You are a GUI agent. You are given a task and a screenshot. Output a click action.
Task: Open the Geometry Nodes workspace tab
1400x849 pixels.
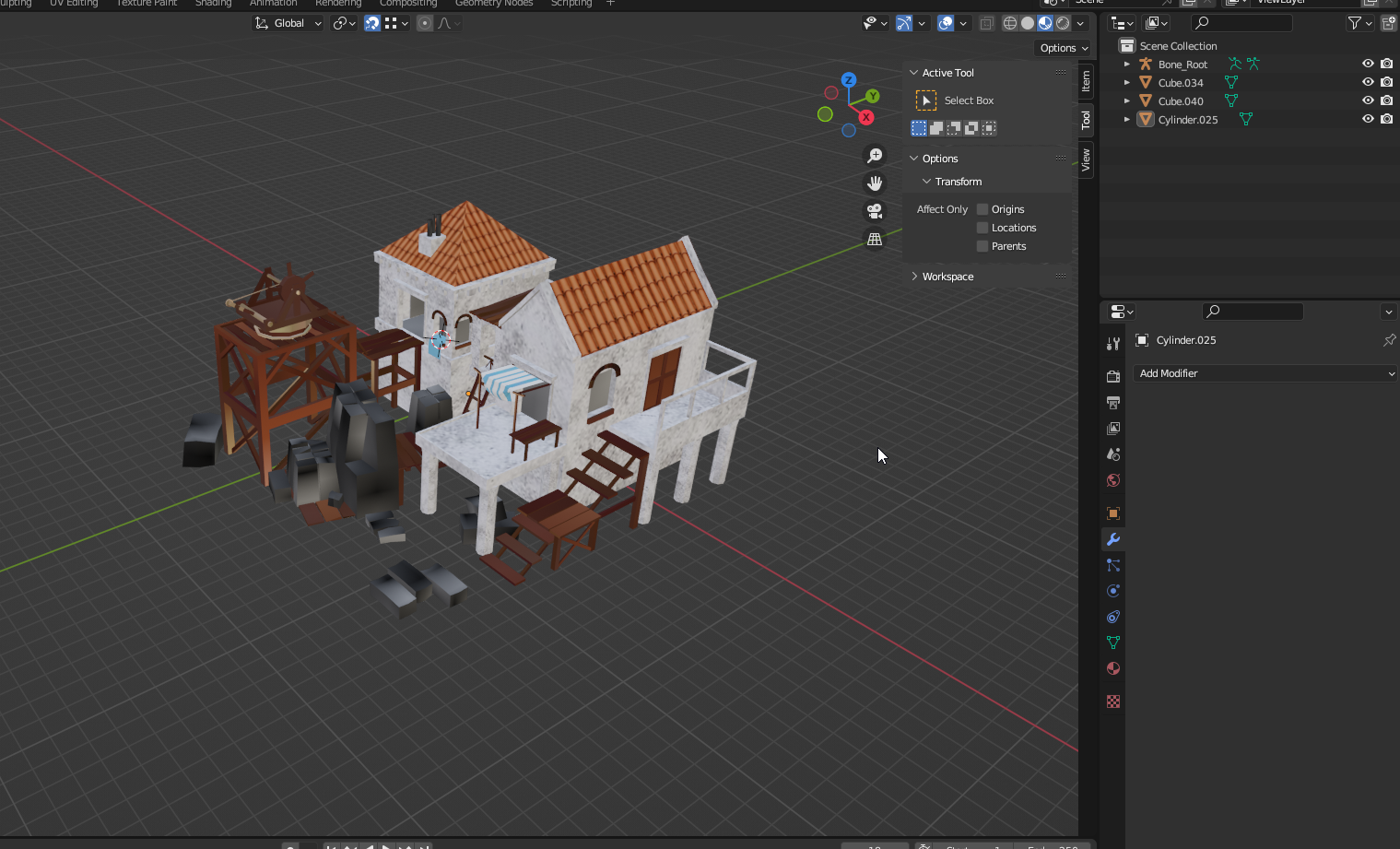tap(494, 4)
